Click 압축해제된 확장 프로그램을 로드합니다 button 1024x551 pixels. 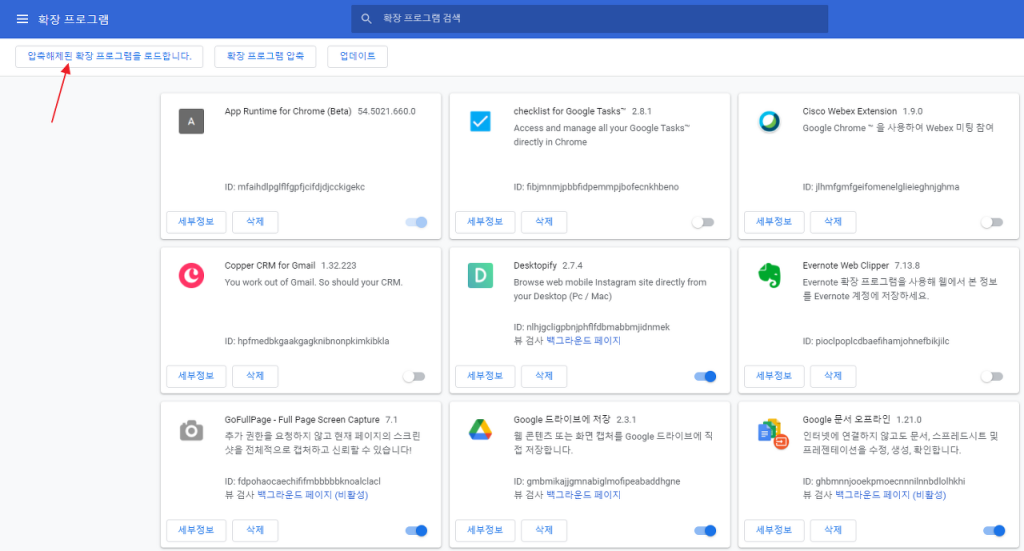click(x=109, y=56)
